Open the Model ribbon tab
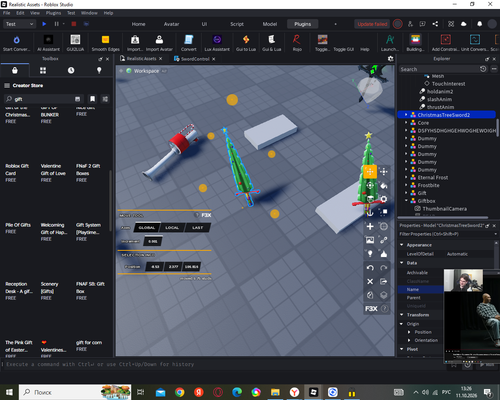500x400 pixels. tap(270, 24)
